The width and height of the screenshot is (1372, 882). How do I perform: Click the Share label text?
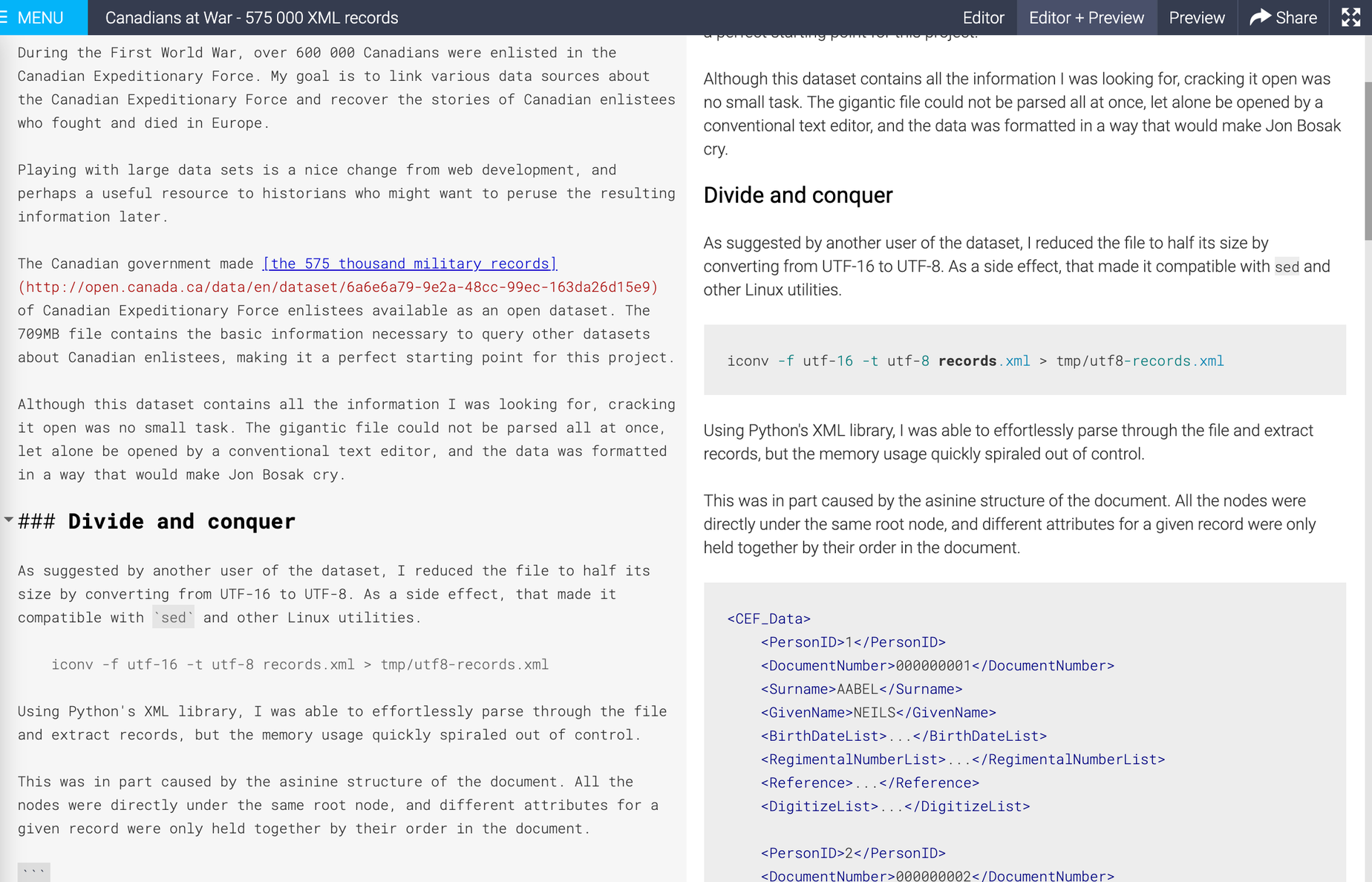pyautogui.click(x=1296, y=18)
